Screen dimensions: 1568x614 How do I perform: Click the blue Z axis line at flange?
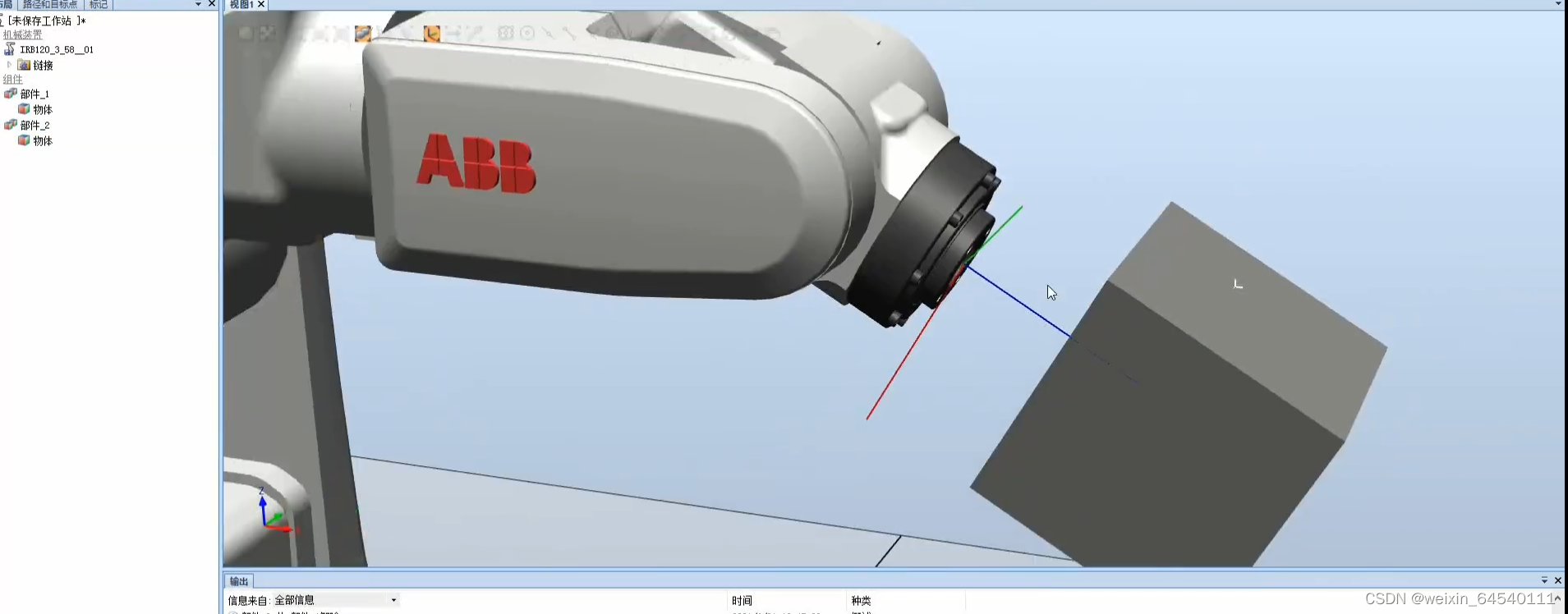(1019, 301)
